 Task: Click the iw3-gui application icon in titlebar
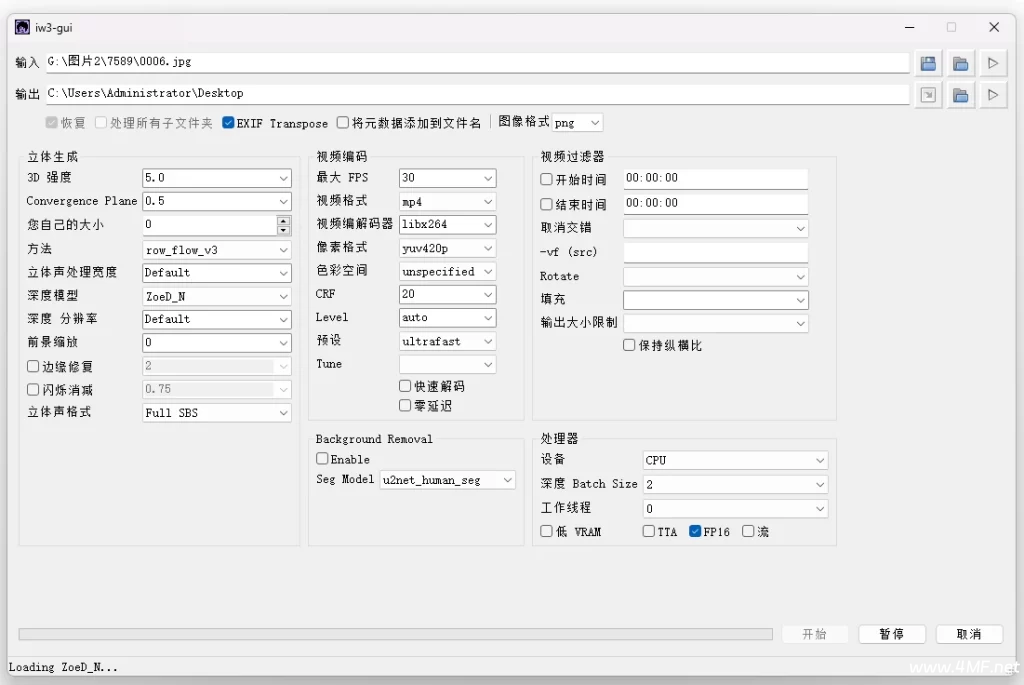click(21, 27)
